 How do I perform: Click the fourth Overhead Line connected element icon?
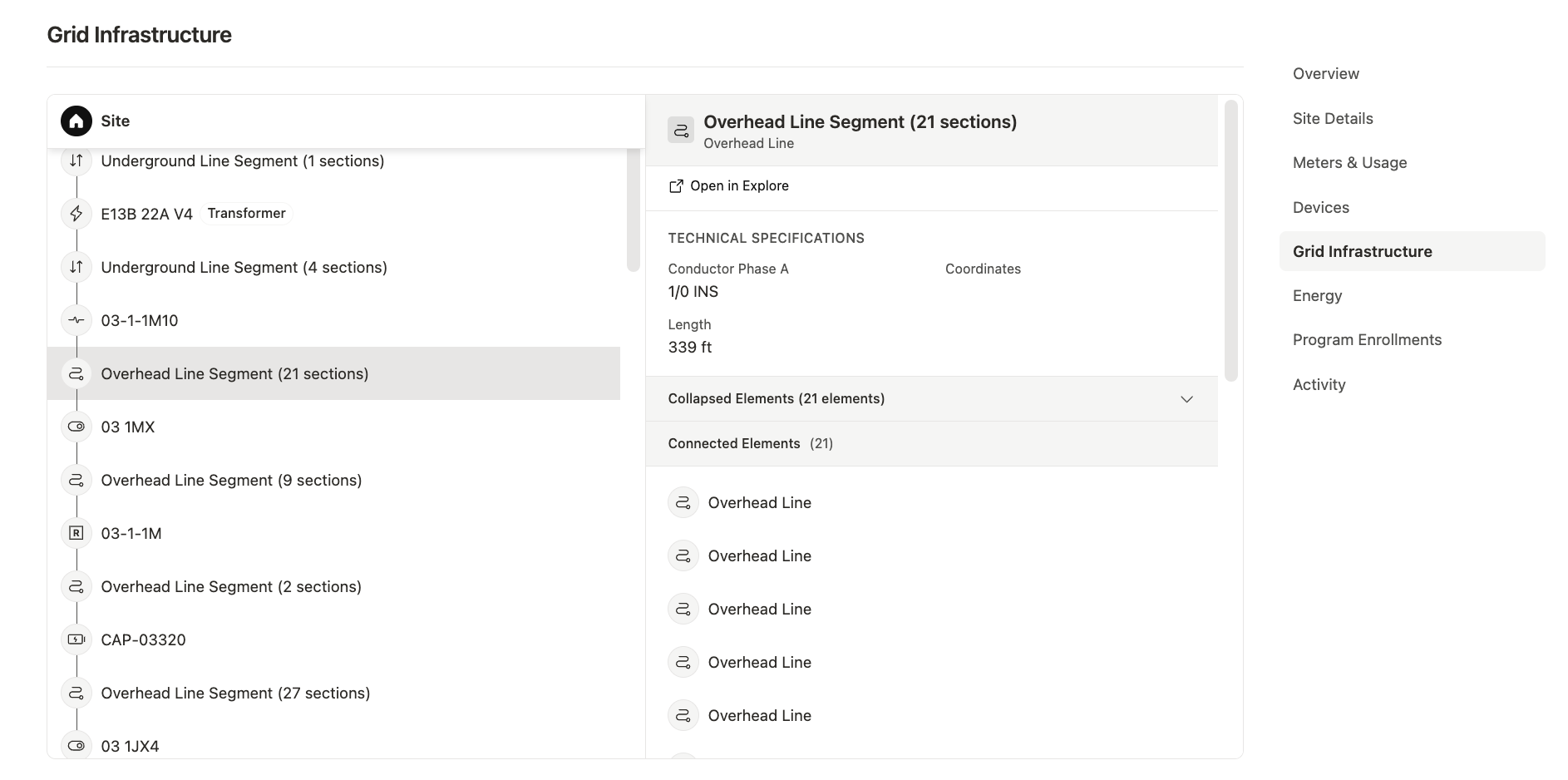click(x=683, y=662)
